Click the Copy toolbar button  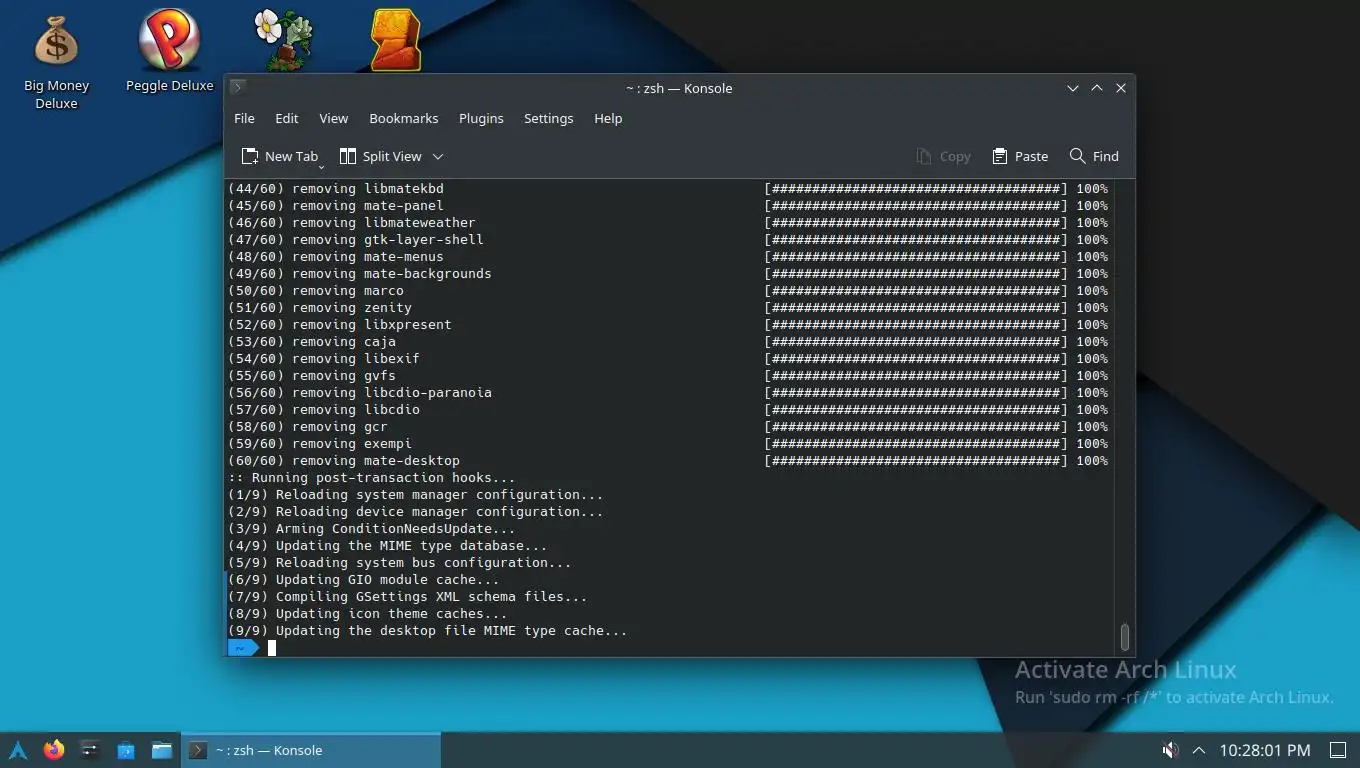click(x=943, y=156)
